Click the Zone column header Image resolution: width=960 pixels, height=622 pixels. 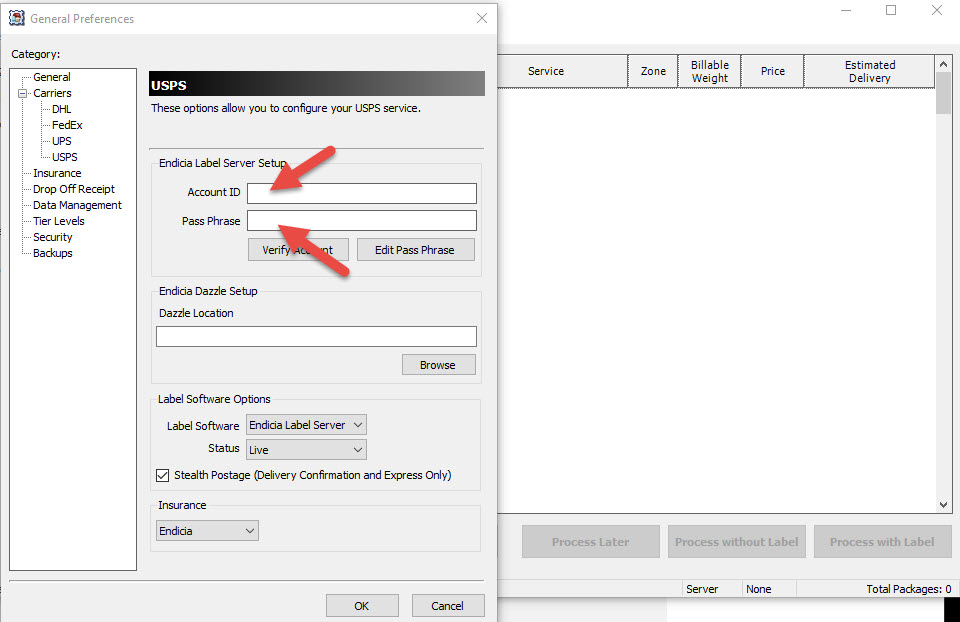[653, 71]
